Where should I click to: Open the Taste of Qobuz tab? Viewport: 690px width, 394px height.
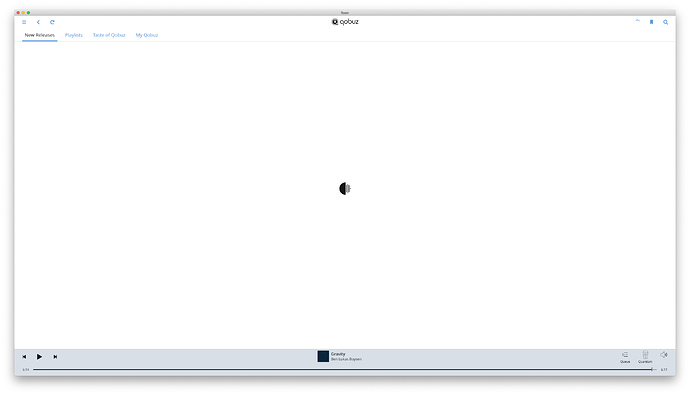(x=109, y=35)
